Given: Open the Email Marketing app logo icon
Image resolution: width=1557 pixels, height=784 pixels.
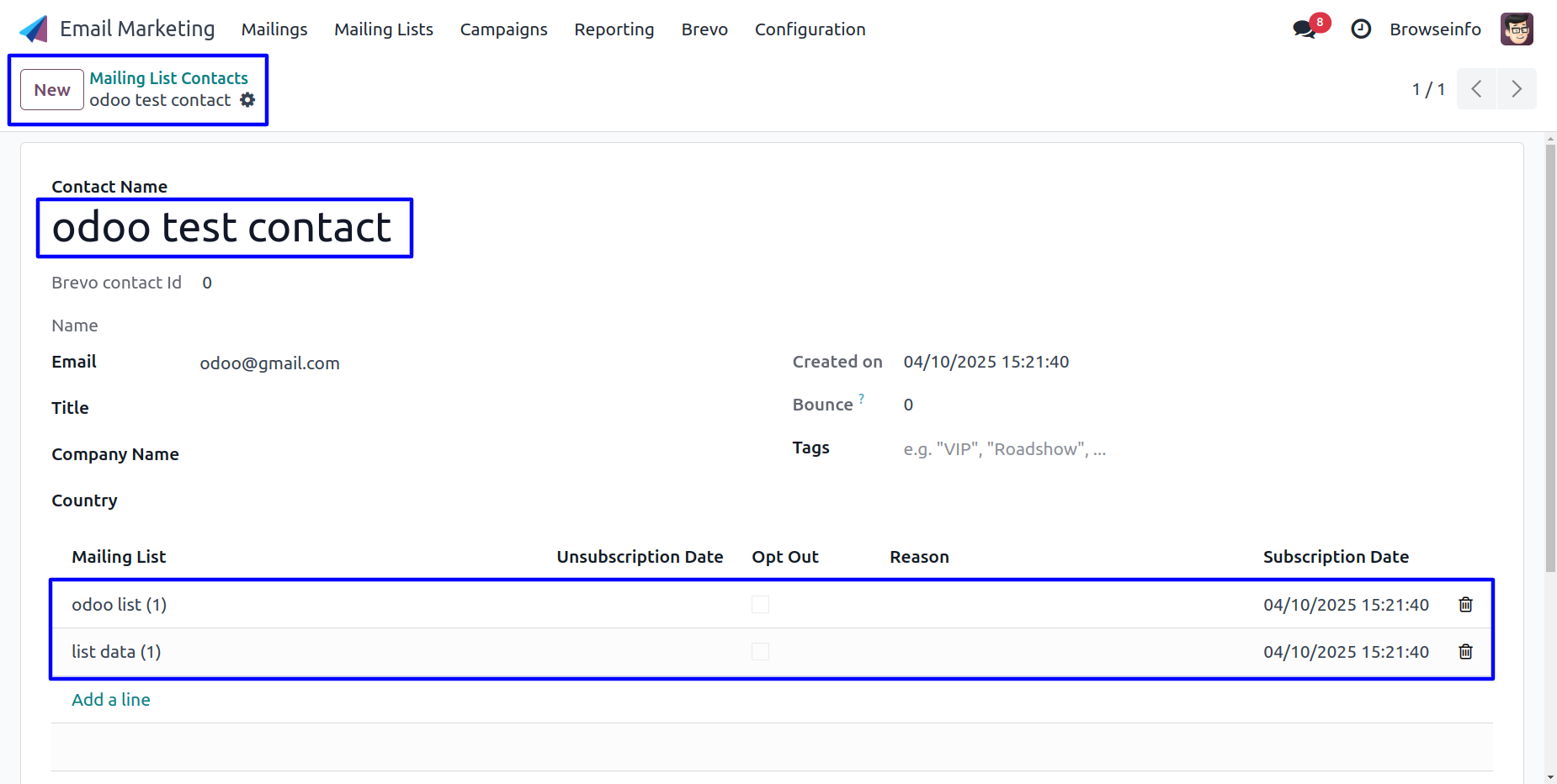Looking at the screenshot, I should [34, 29].
